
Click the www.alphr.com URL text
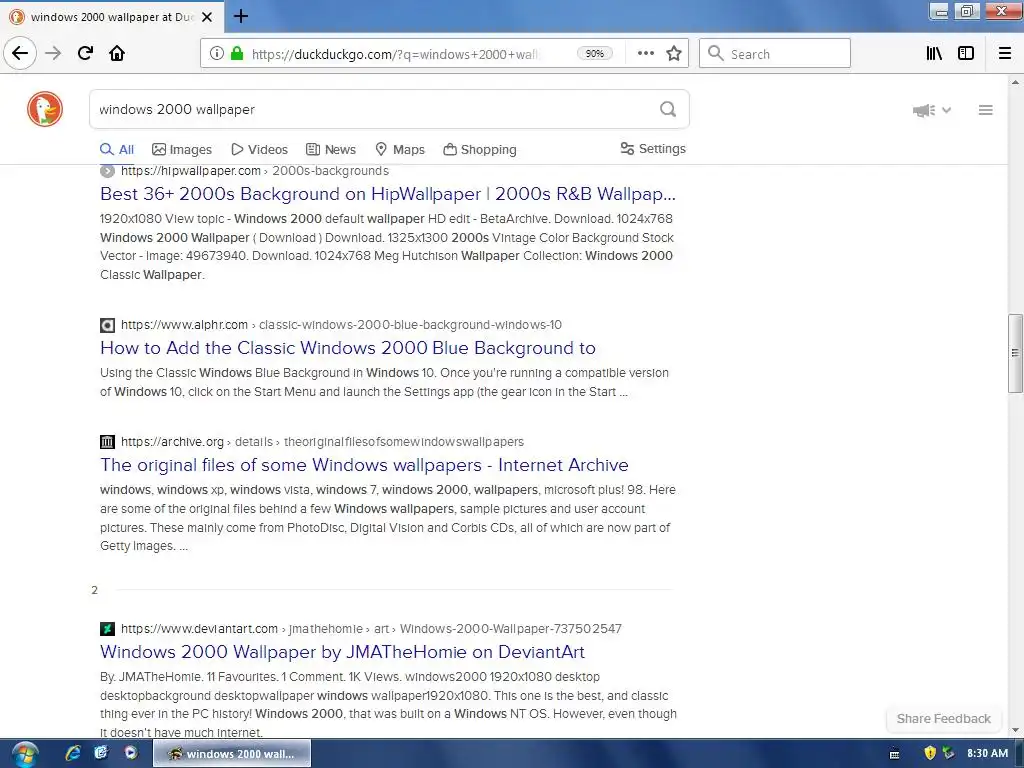(x=184, y=325)
